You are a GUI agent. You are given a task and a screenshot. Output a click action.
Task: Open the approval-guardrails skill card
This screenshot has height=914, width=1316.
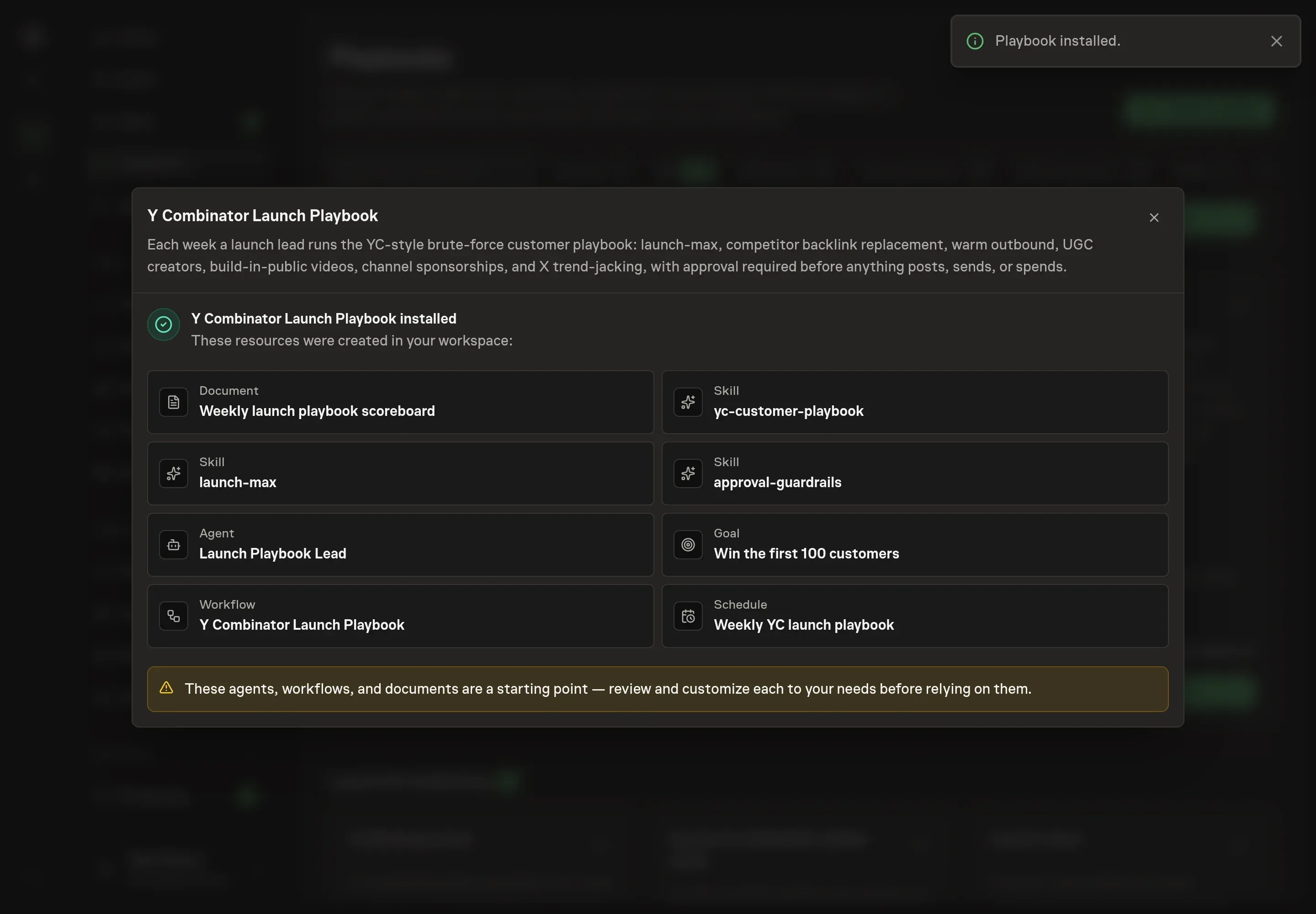coord(915,473)
